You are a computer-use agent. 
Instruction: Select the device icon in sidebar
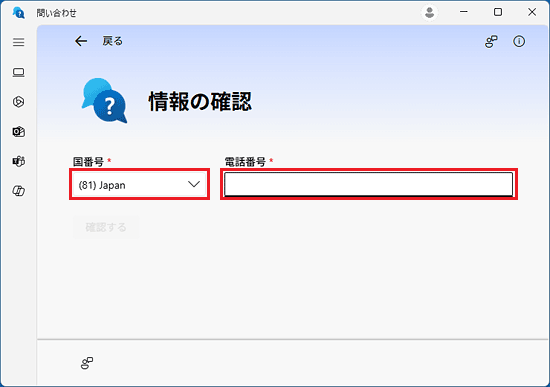coord(19,72)
